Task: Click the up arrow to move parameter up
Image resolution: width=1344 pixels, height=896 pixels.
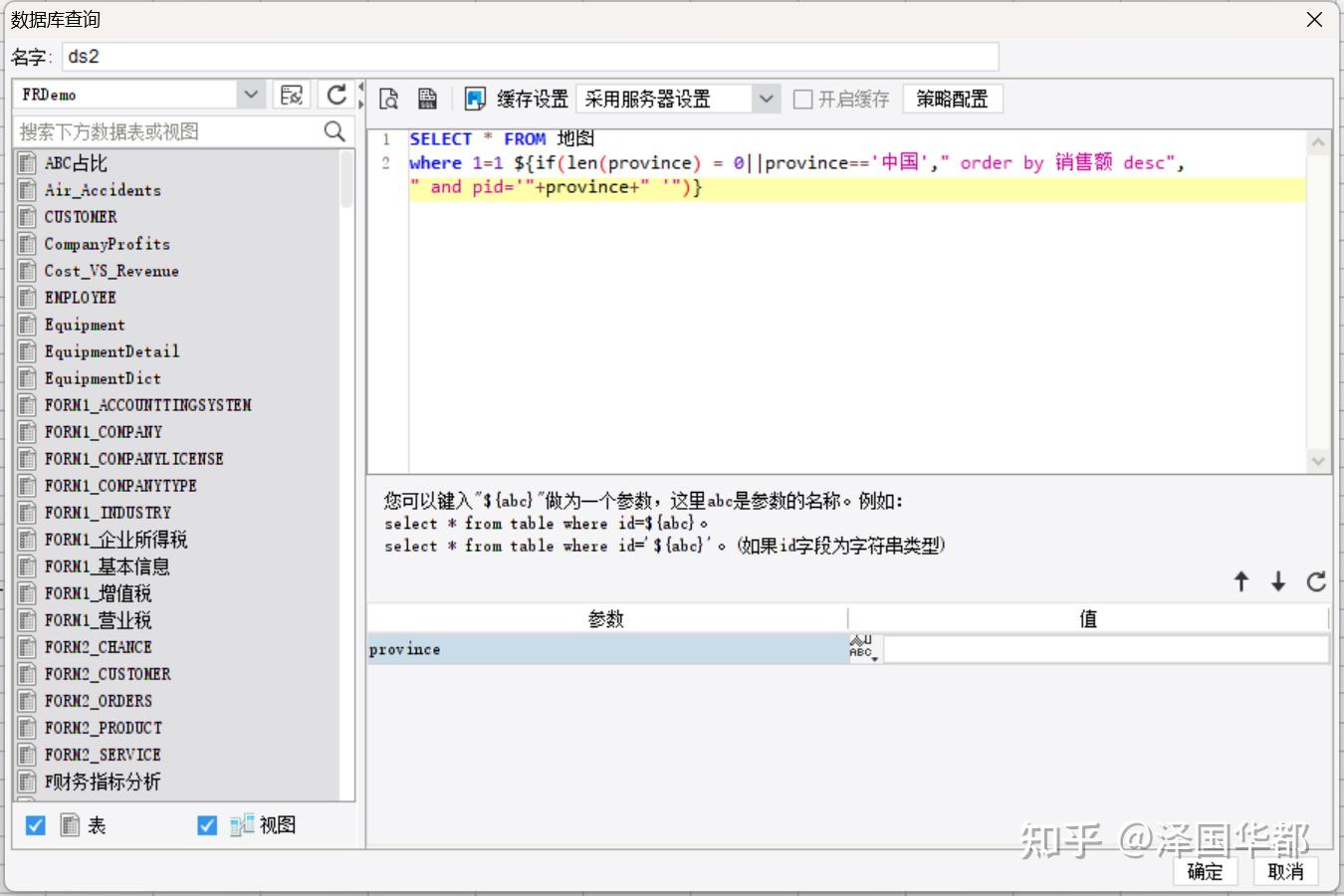Action: tap(1241, 581)
